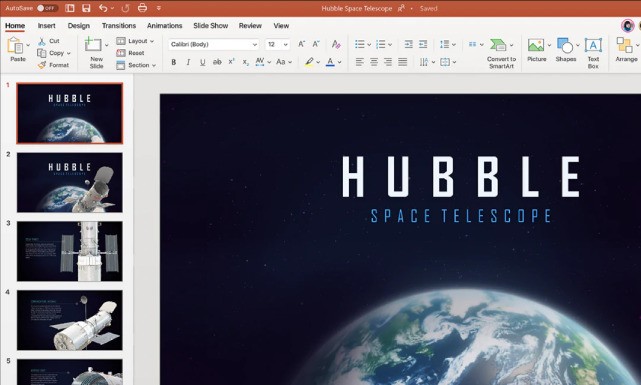
Task: Toggle Superscript formatting
Action: click(x=231, y=62)
